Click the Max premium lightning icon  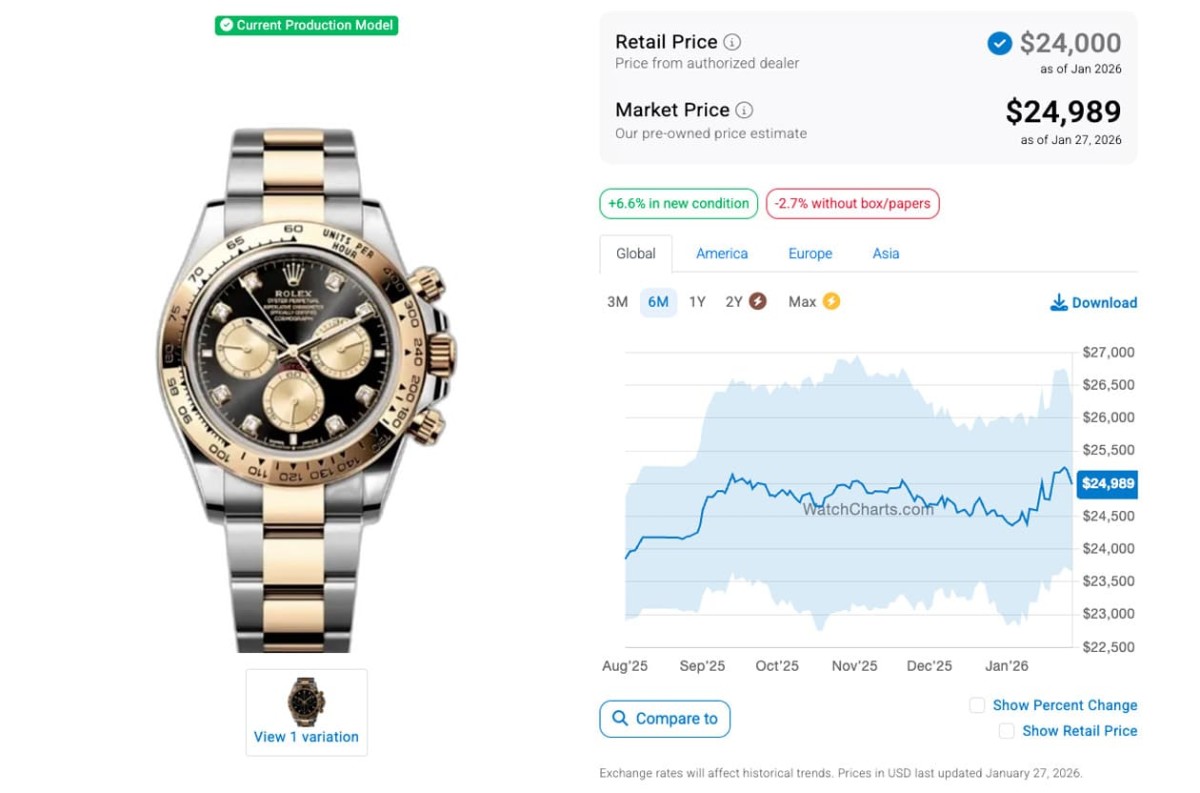[830, 301]
